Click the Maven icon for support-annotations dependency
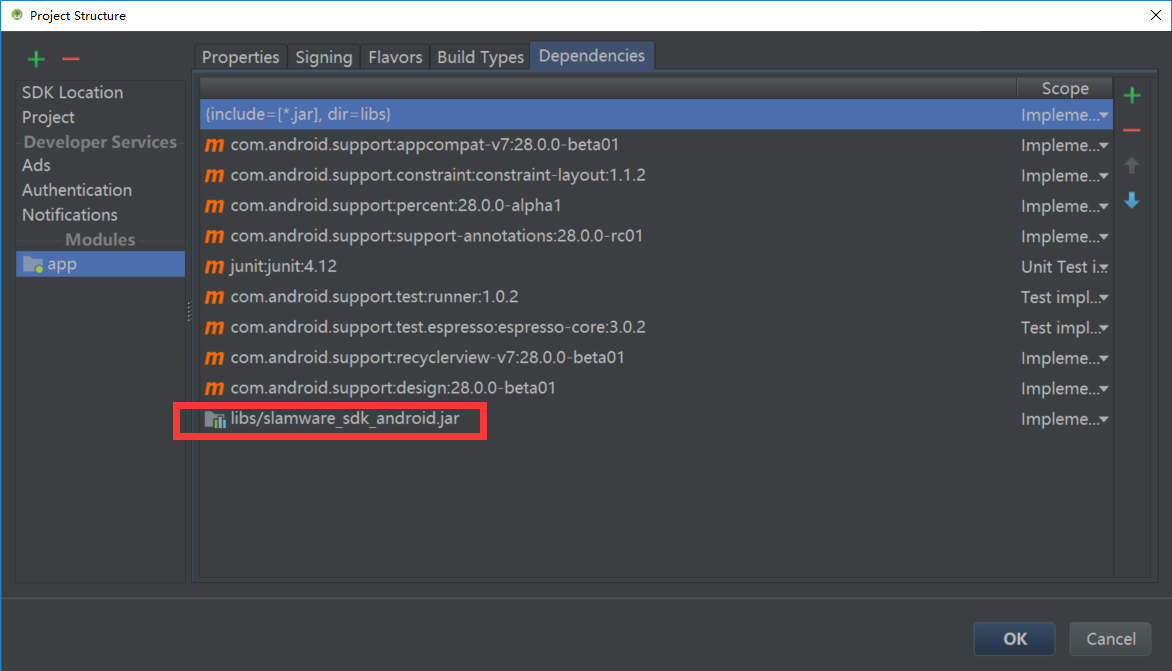 click(215, 236)
